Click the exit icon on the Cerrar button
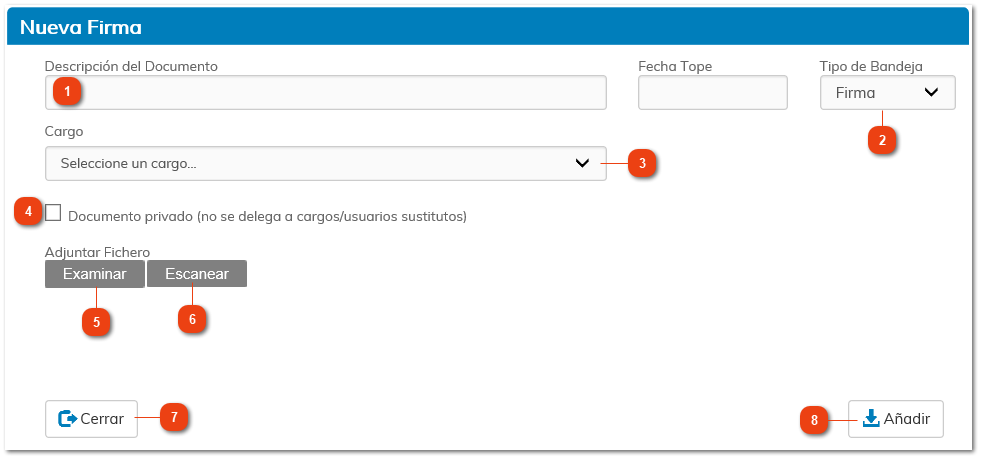981x459 pixels. 68,419
